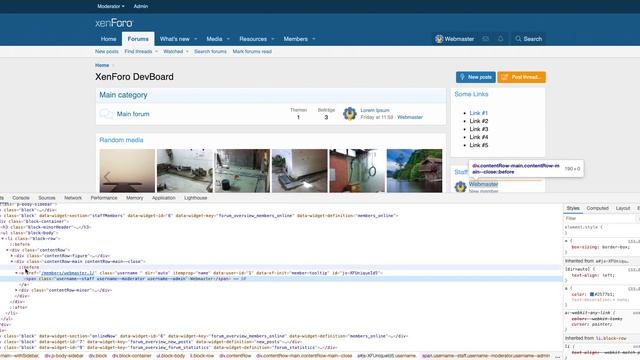
Task: Switch to the DevTools Console tab
Action: (21, 198)
